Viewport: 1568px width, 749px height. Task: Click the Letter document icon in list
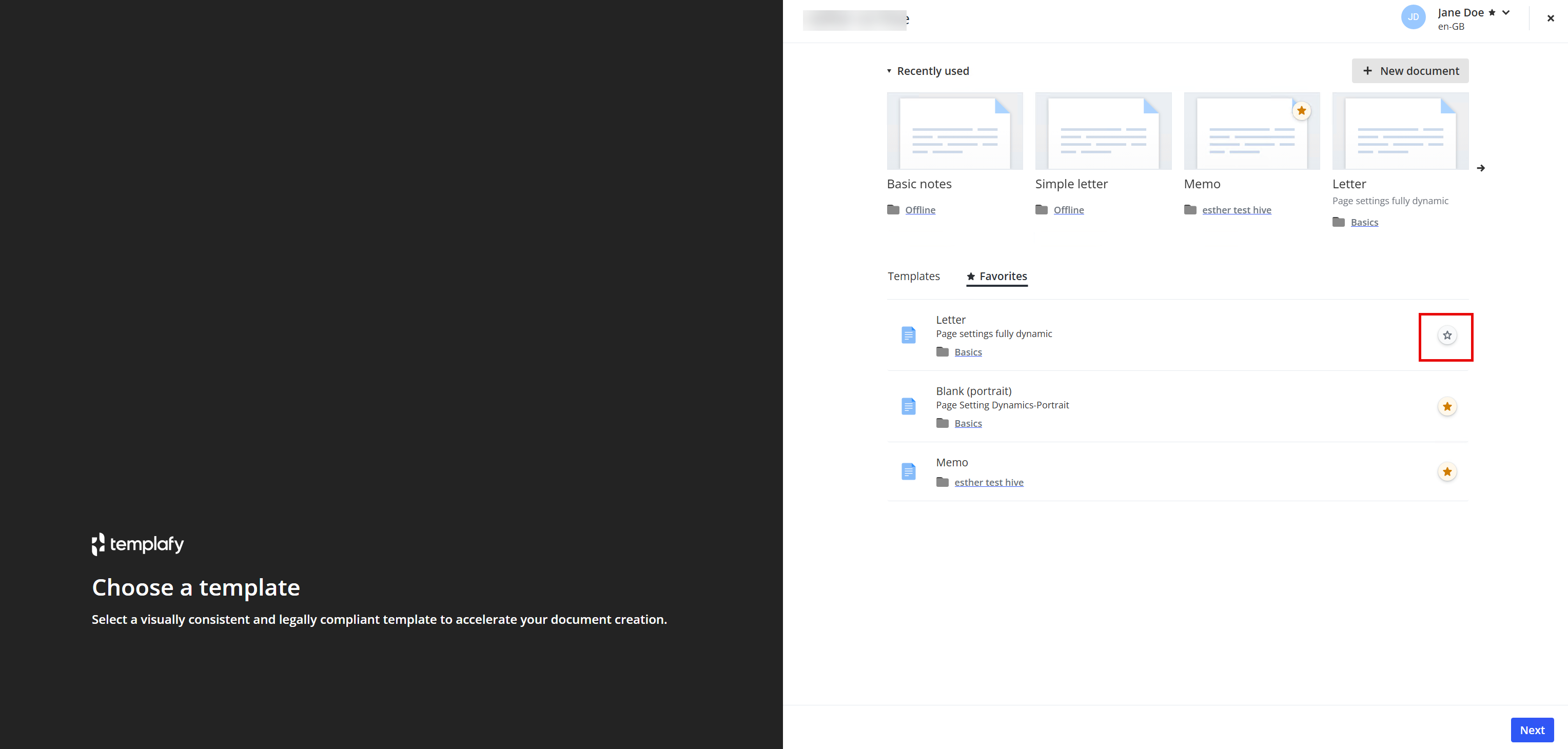tap(908, 336)
